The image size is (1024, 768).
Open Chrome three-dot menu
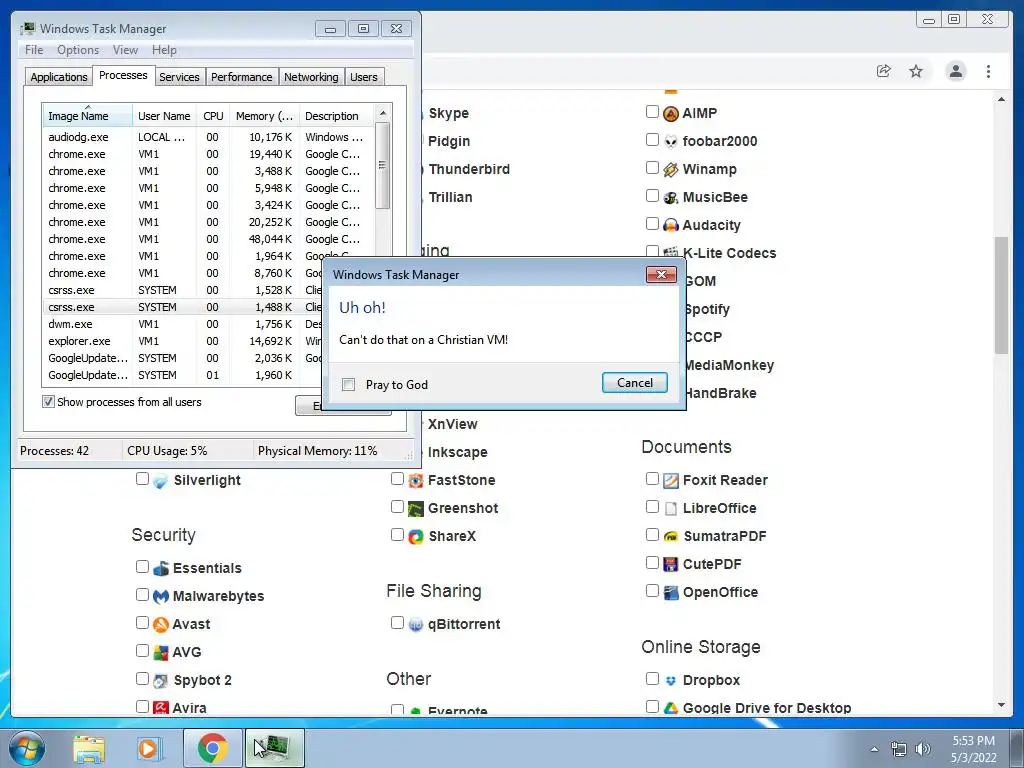coord(989,71)
